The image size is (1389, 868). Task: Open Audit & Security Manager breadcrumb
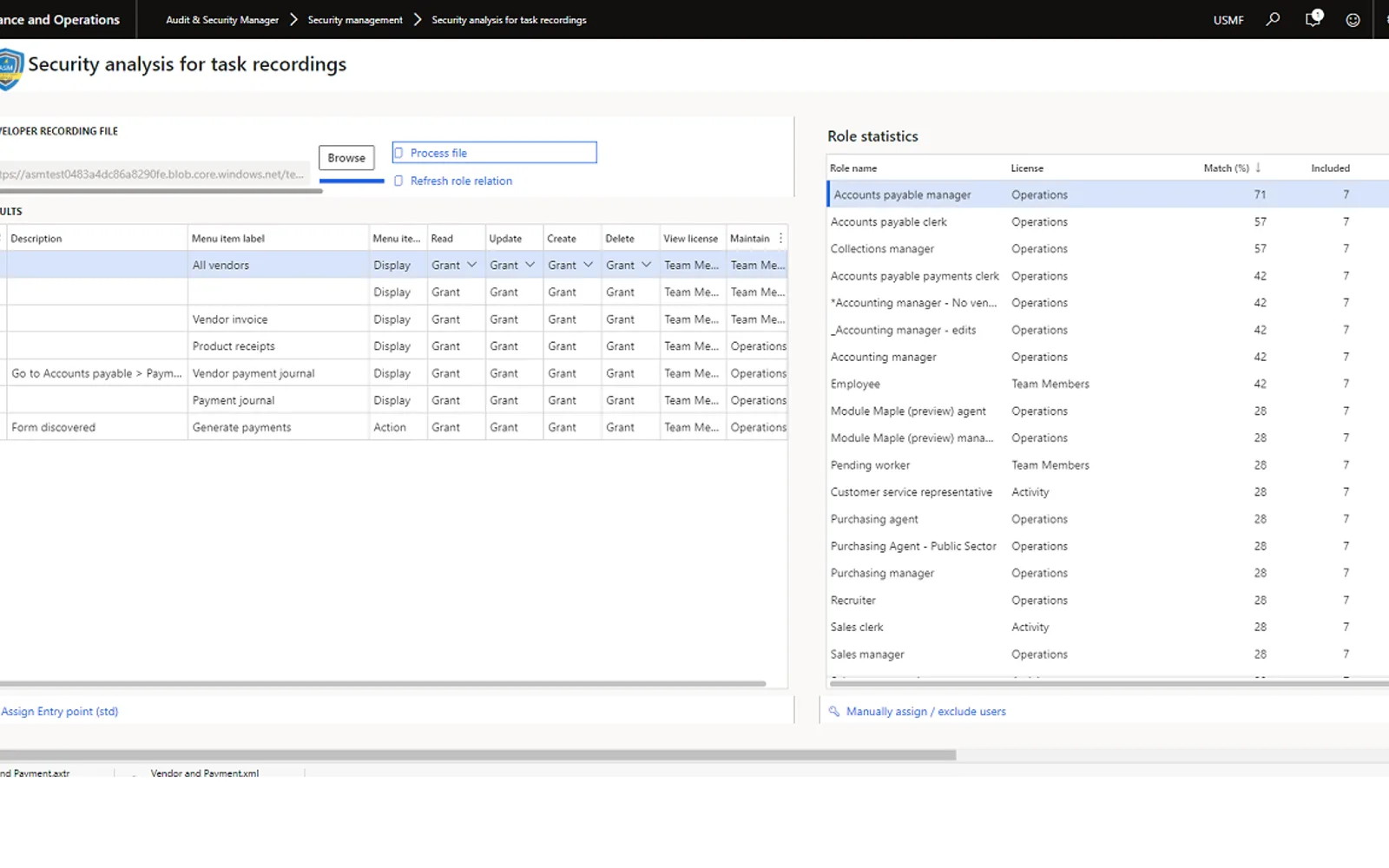tap(222, 19)
